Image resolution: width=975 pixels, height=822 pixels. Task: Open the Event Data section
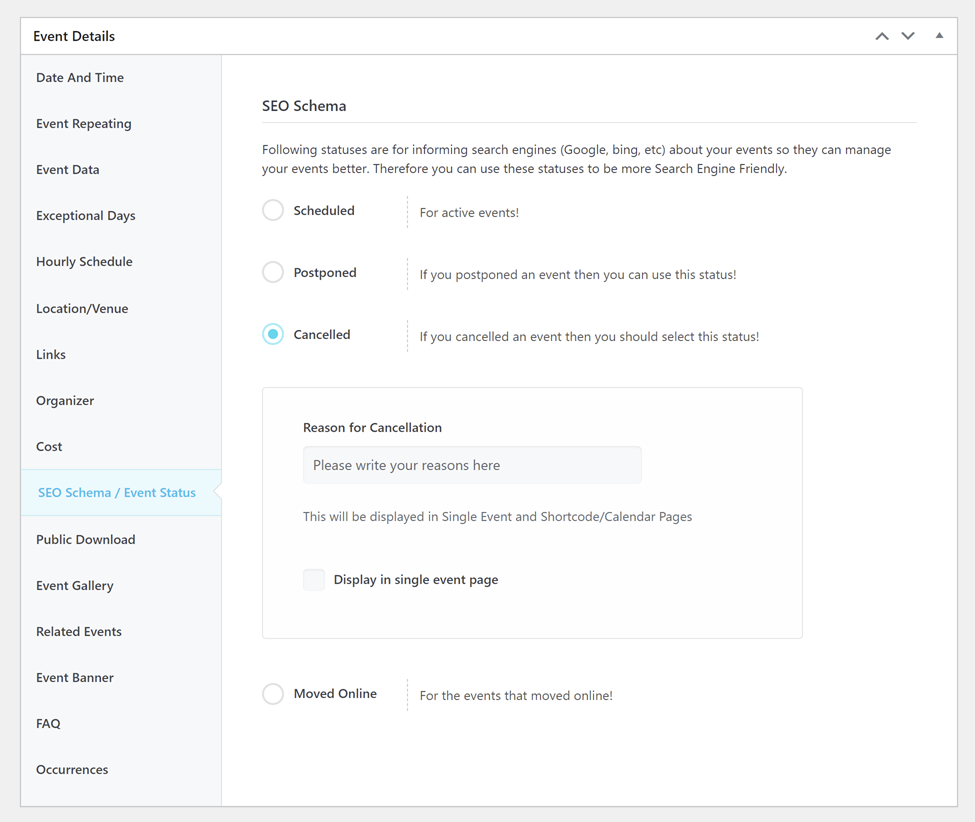tap(68, 170)
